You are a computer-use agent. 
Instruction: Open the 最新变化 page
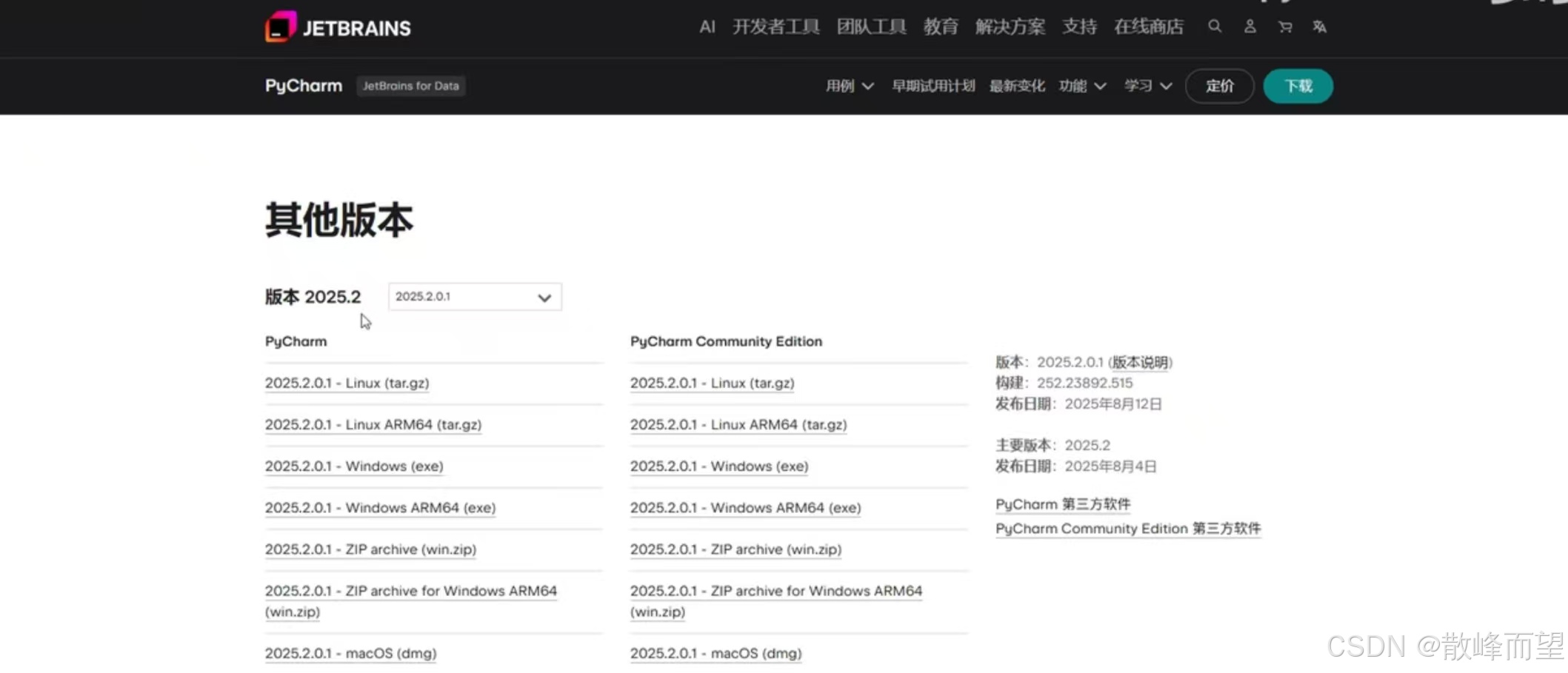[1017, 86]
